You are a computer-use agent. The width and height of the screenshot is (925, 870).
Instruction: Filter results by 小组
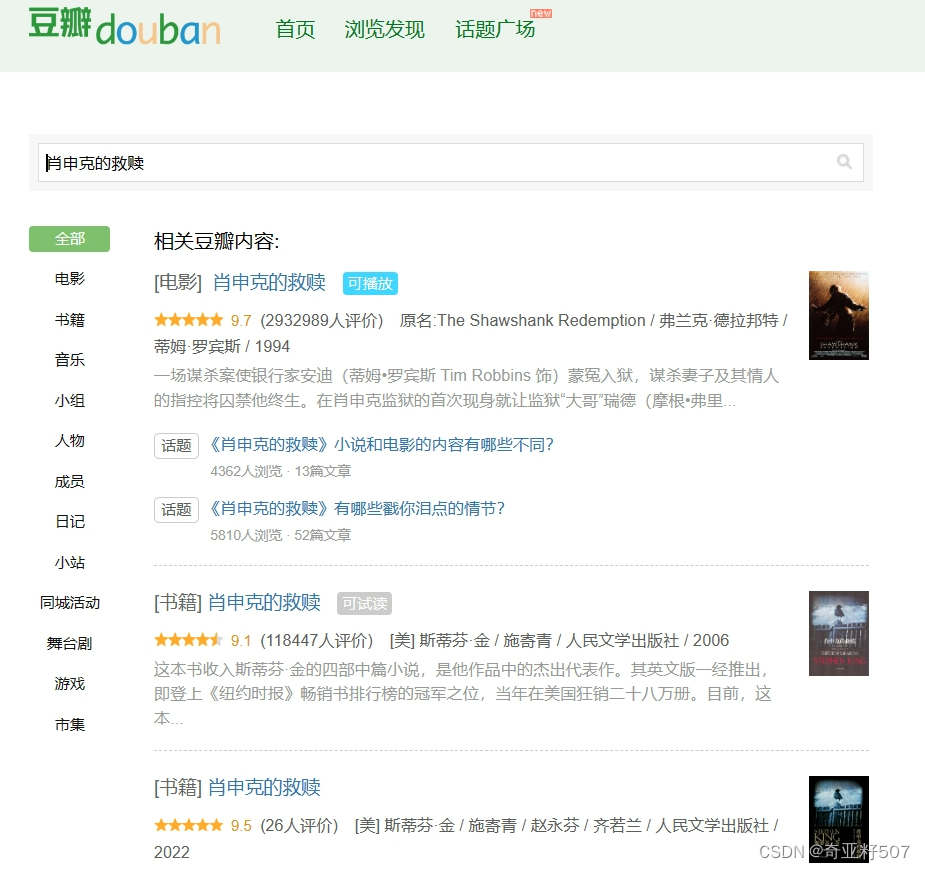pyautogui.click(x=70, y=400)
